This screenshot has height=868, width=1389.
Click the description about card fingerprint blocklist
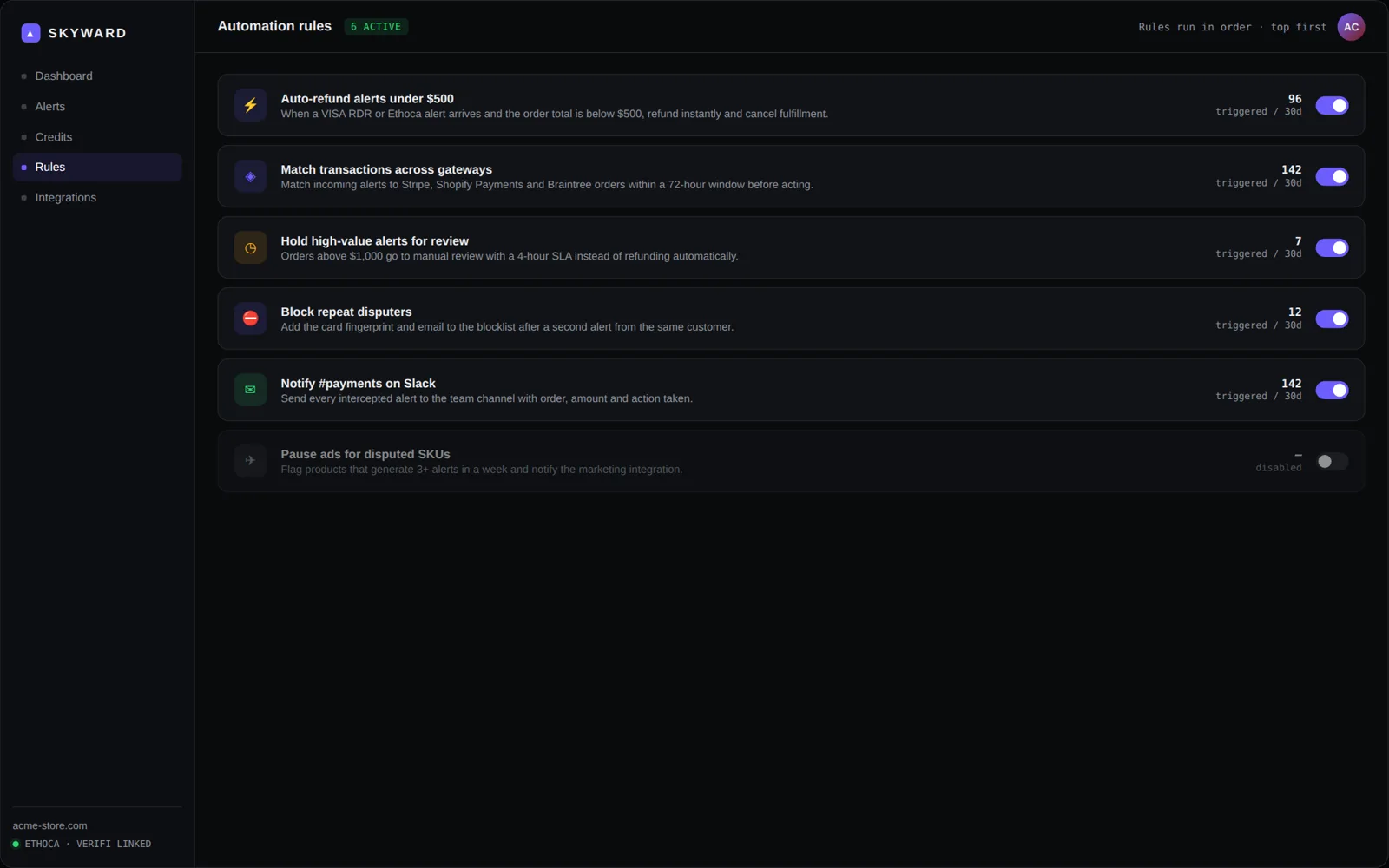coord(507,327)
